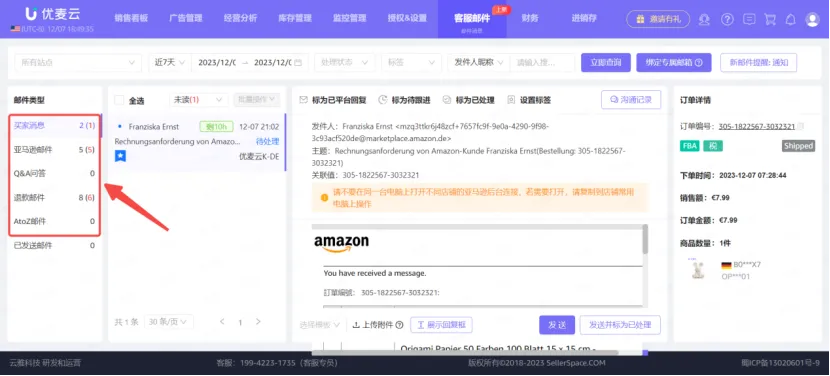Image resolution: width=830 pixels, height=376 pixels.
Task: Open the 标签 filter dropdown
Action: pyautogui.click(x=411, y=62)
